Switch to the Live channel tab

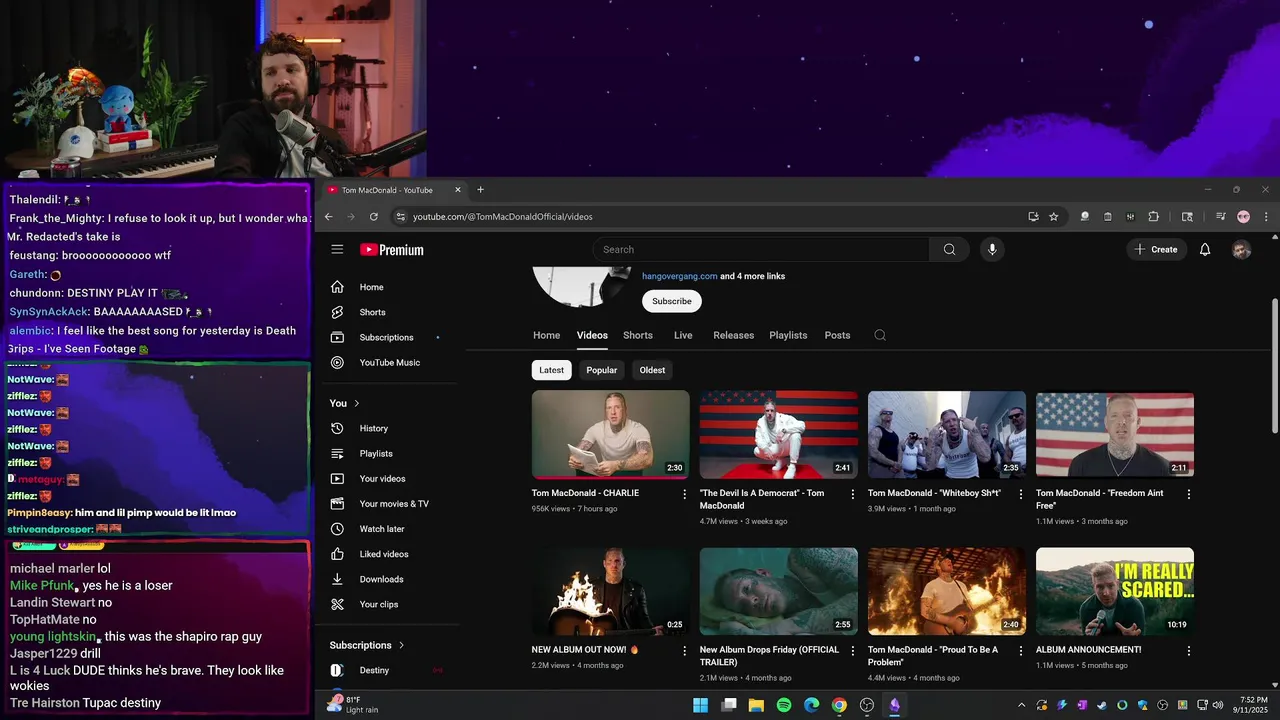click(x=683, y=335)
